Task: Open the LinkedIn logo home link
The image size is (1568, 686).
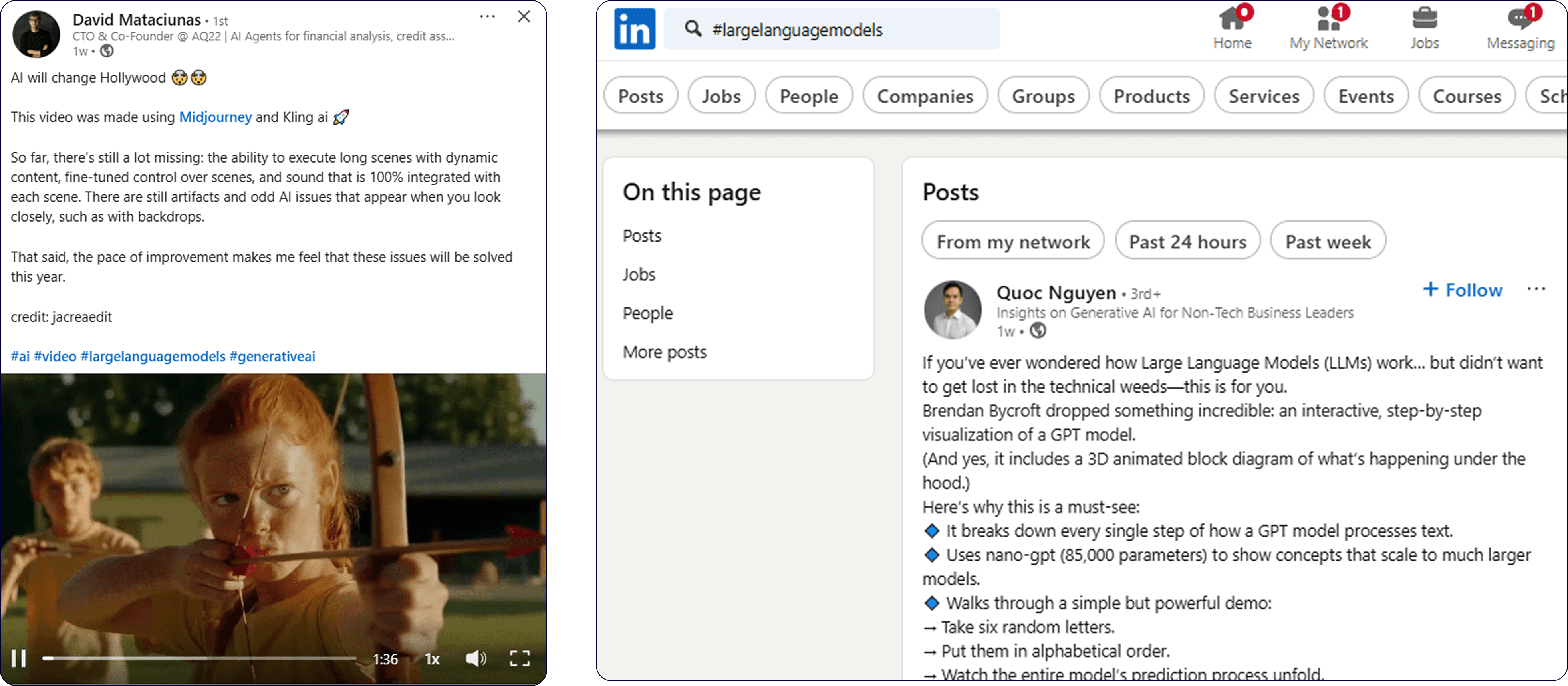Action: pyautogui.click(x=634, y=29)
